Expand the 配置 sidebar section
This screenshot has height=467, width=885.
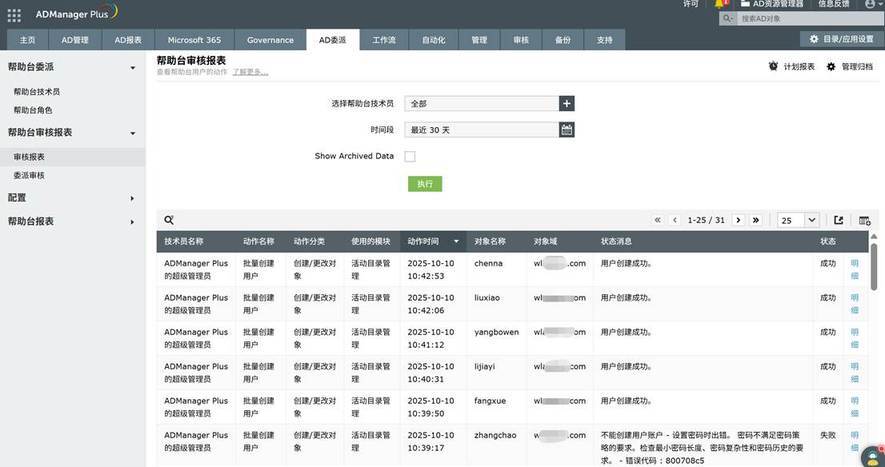click(x=133, y=198)
